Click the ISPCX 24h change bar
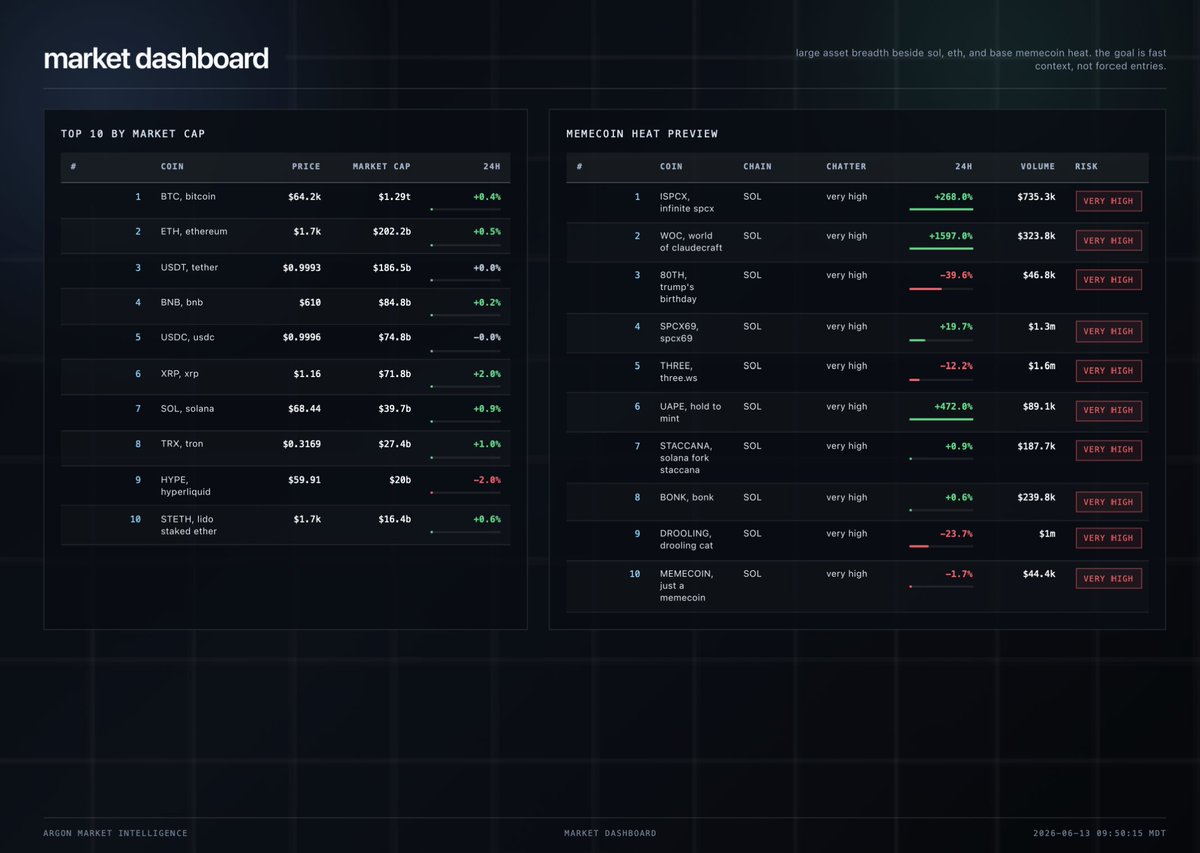The height and width of the screenshot is (853, 1200). 941,210
